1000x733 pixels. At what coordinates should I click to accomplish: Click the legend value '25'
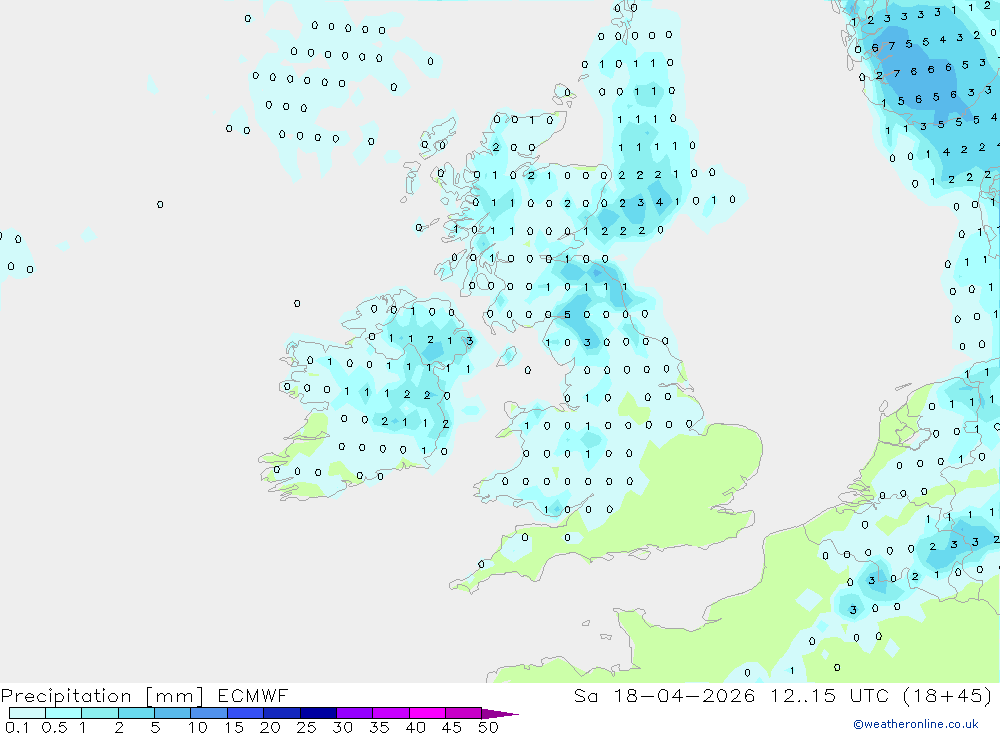click(306, 727)
